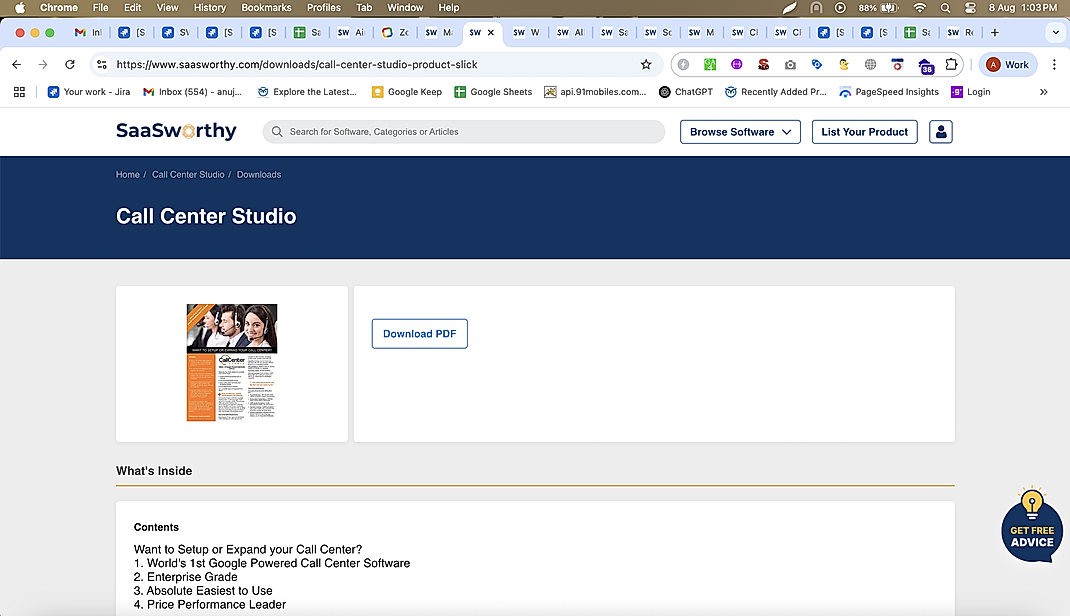Open the SaaSworthy account/profile icon
Screen dimensions: 1070x616
(940, 131)
